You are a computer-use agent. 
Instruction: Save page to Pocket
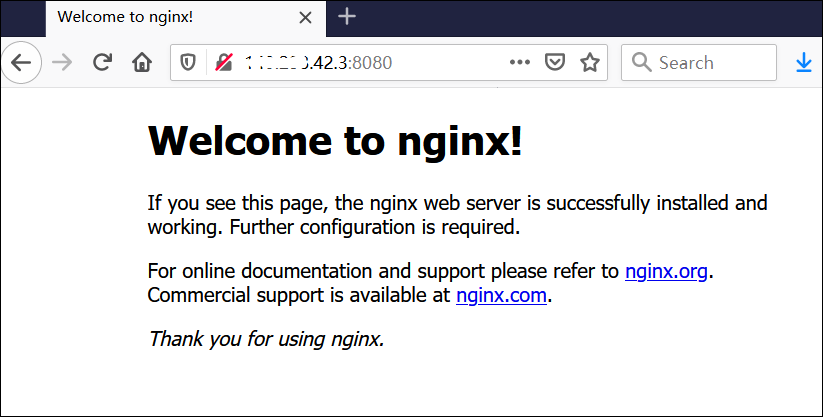[x=555, y=62]
